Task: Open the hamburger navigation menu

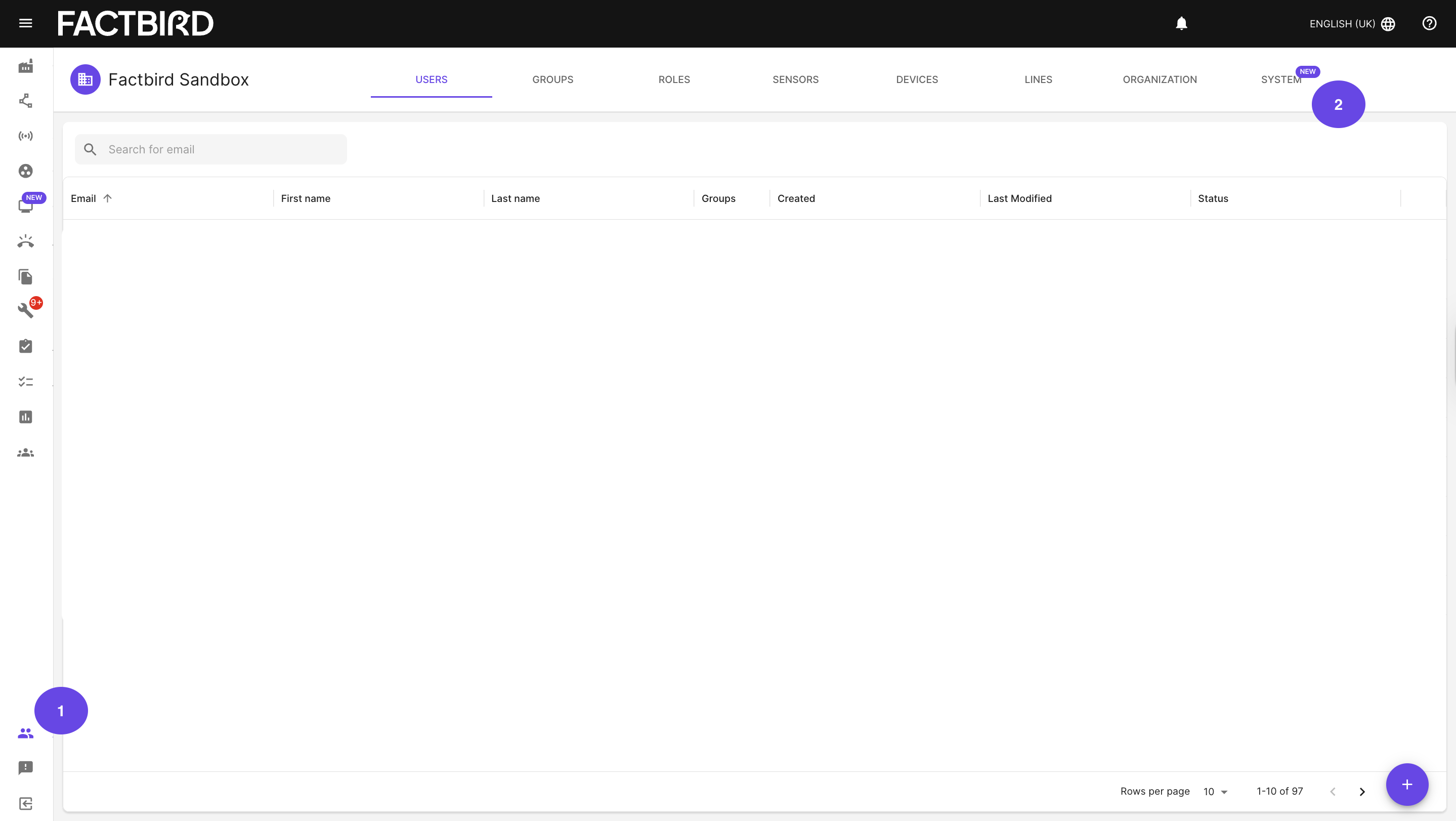Action: (25, 23)
